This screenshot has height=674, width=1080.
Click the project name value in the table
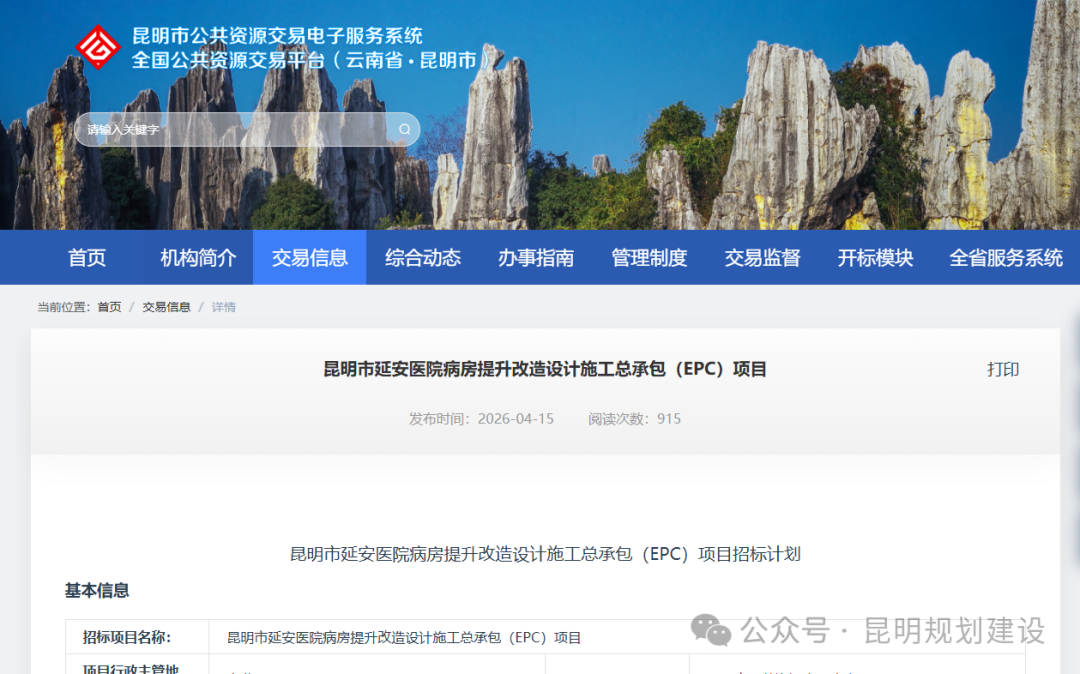(404, 638)
